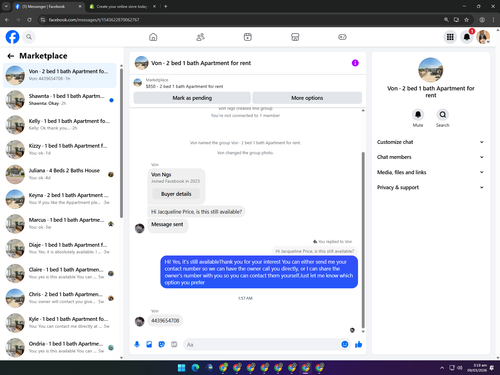Screen dimensions: 500x375
Task: Open the Watch video icon in navigation
Action: [248, 37]
